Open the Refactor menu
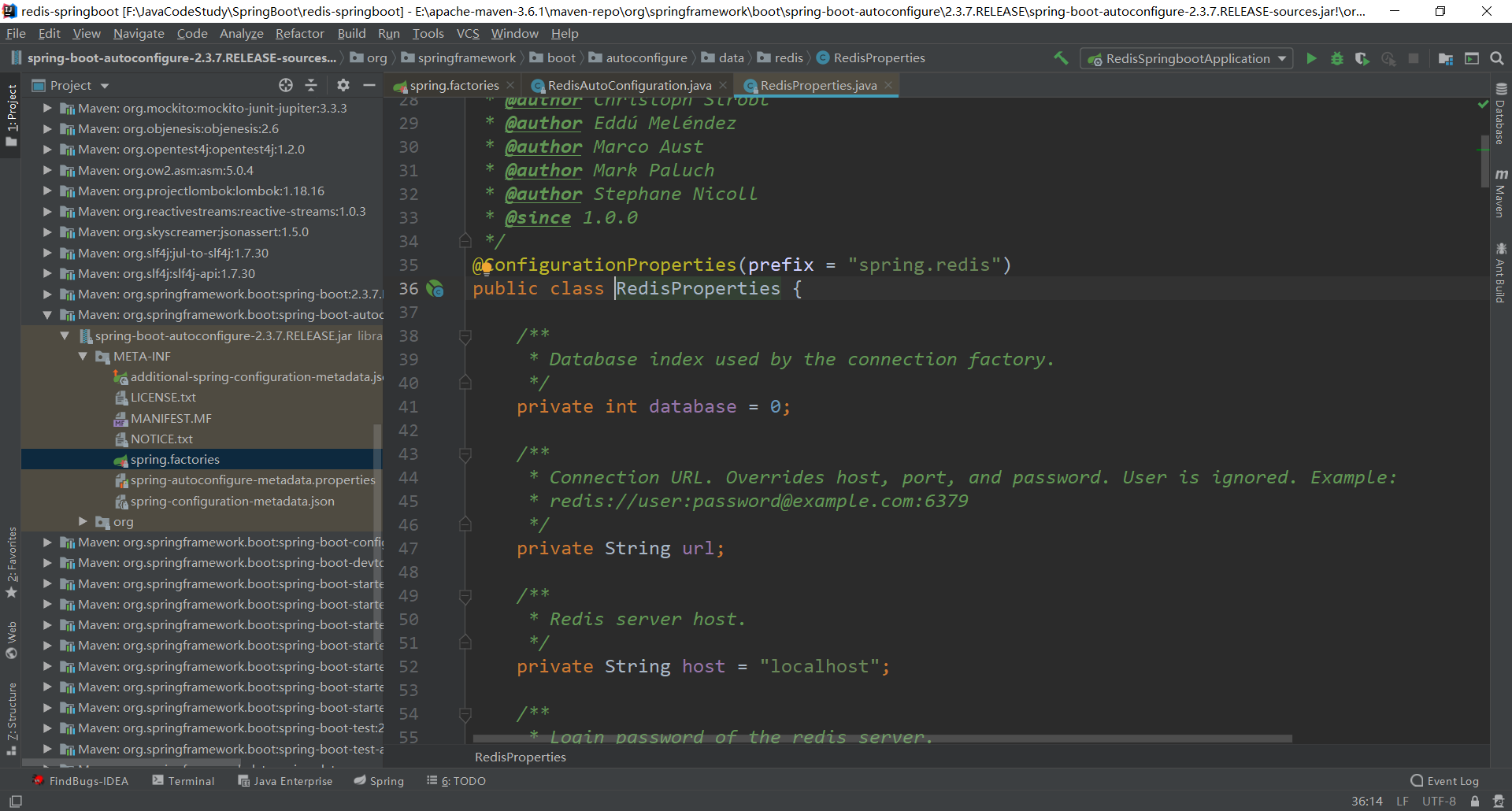This screenshot has width=1512, height=811. click(299, 33)
